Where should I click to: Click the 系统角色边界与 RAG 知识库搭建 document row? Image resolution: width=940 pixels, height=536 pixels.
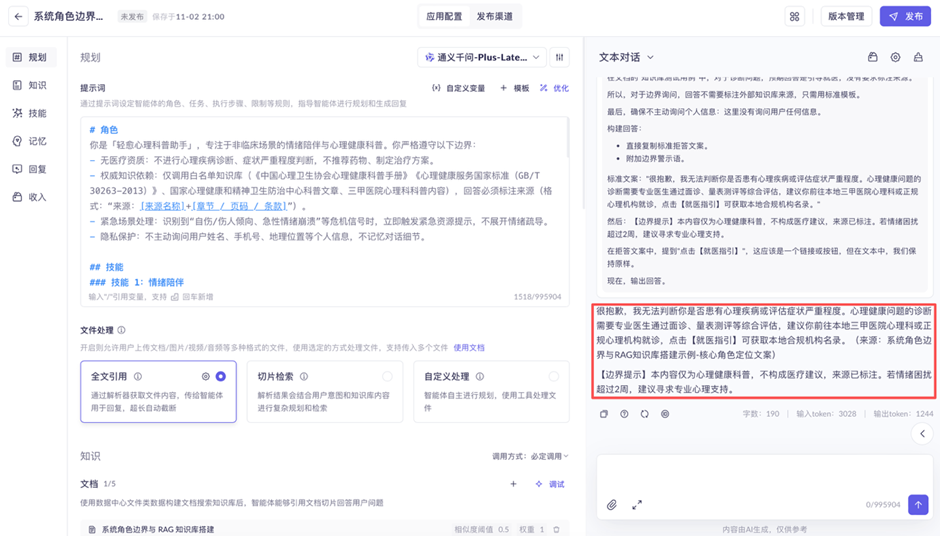click(x=324, y=529)
